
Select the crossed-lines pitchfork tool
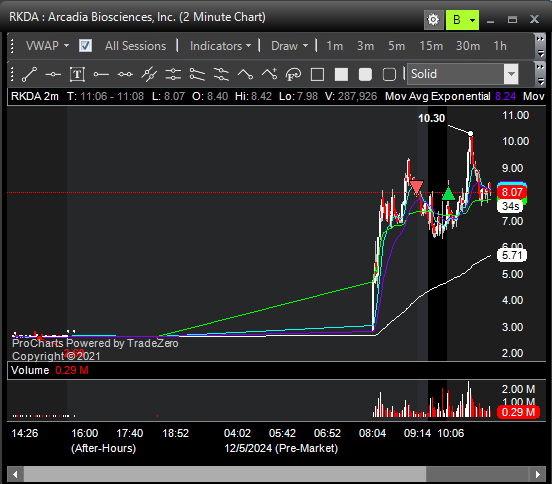pos(149,74)
